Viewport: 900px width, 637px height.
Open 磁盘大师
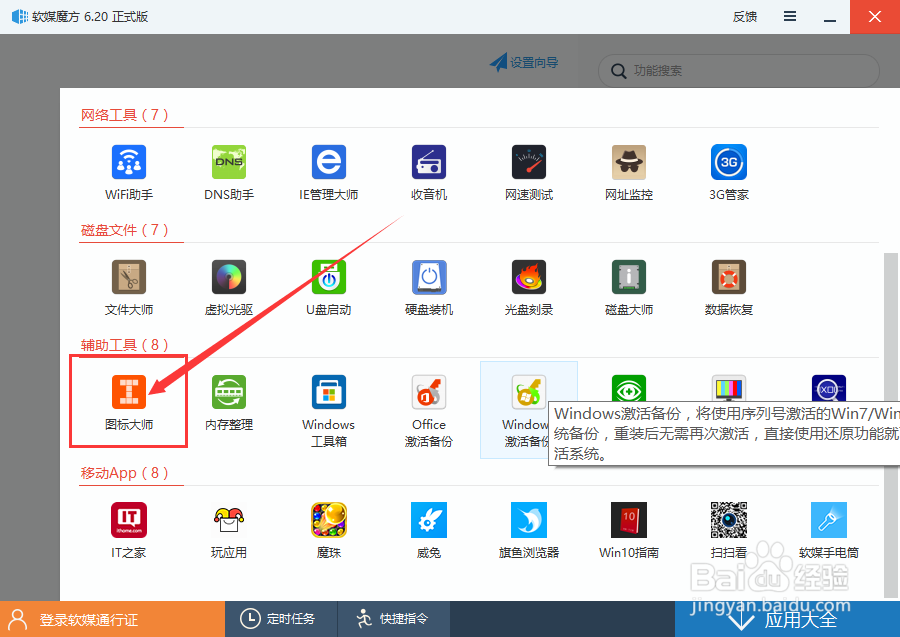coord(629,288)
